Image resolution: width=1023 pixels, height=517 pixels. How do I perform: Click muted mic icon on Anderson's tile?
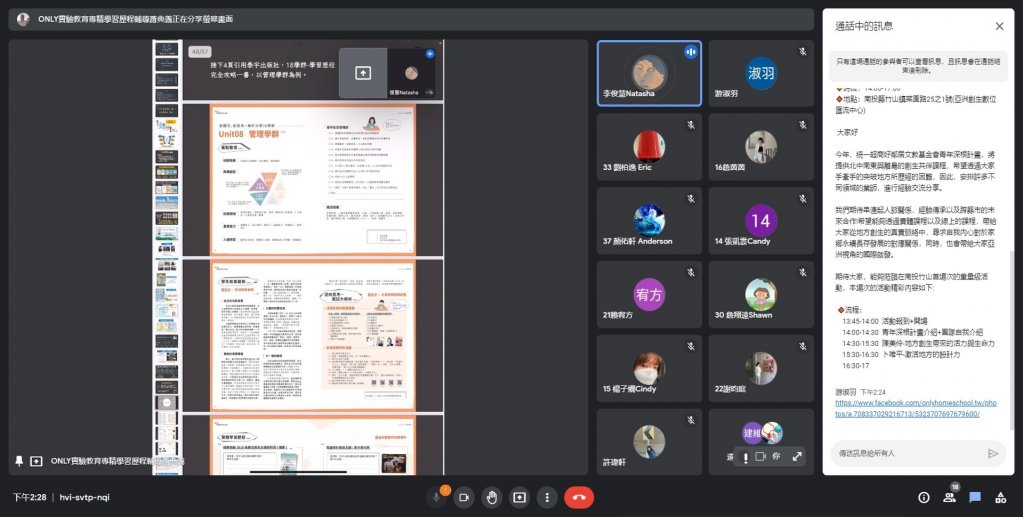(691, 198)
